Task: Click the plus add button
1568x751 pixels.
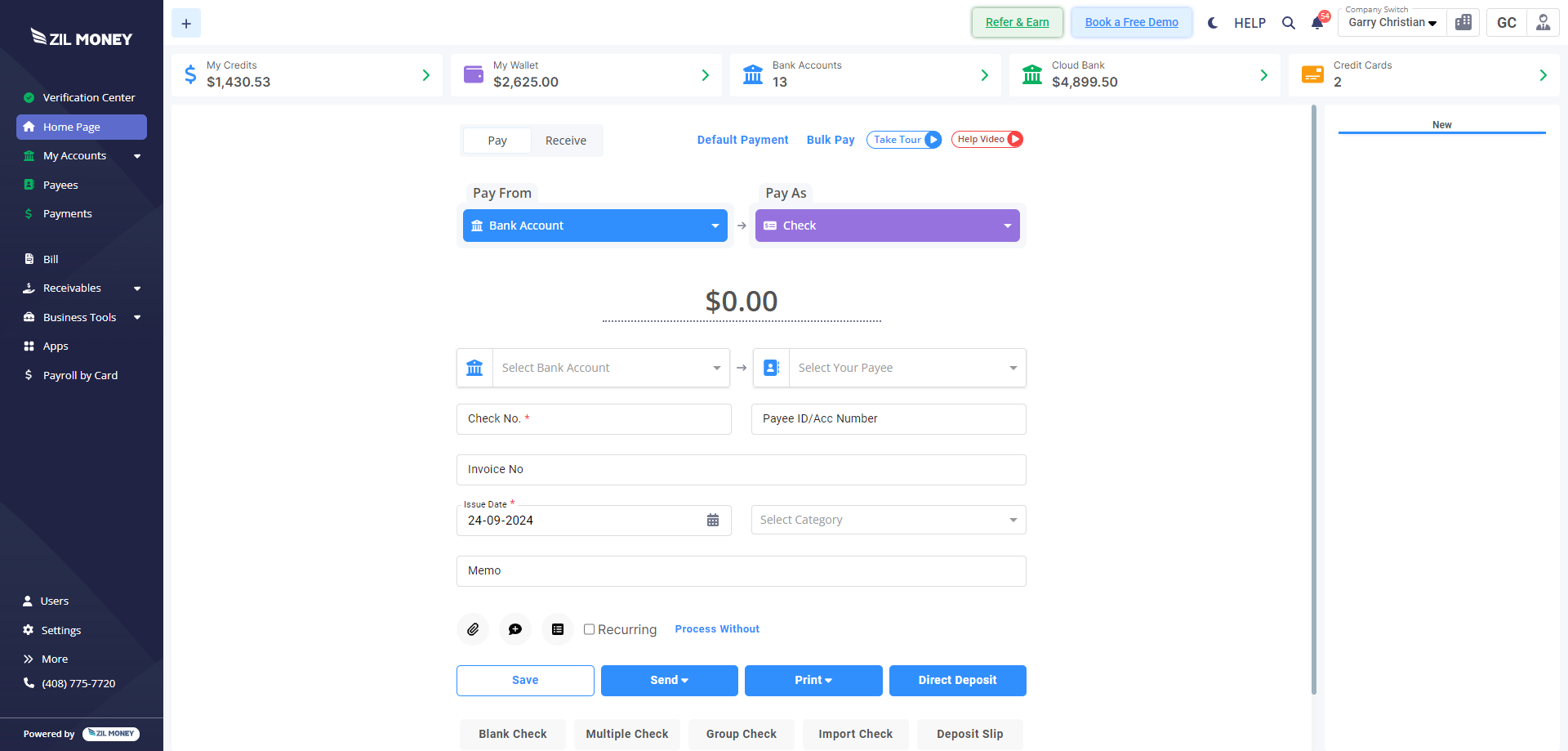Action: click(186, 24)
